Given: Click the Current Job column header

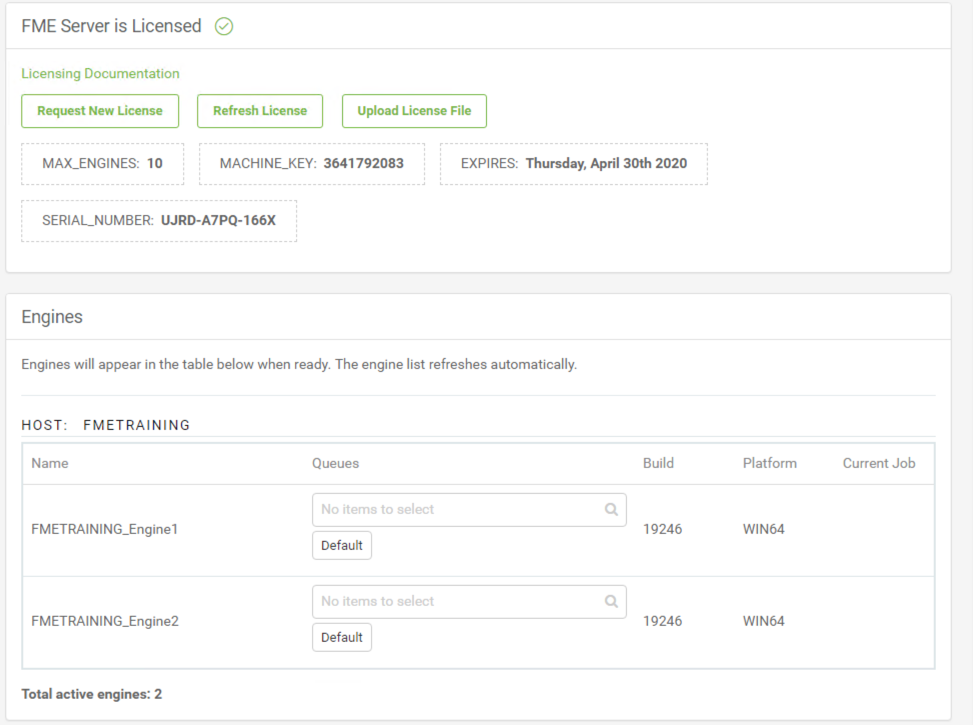Looking at the screenshot, I should pos(879,463).
